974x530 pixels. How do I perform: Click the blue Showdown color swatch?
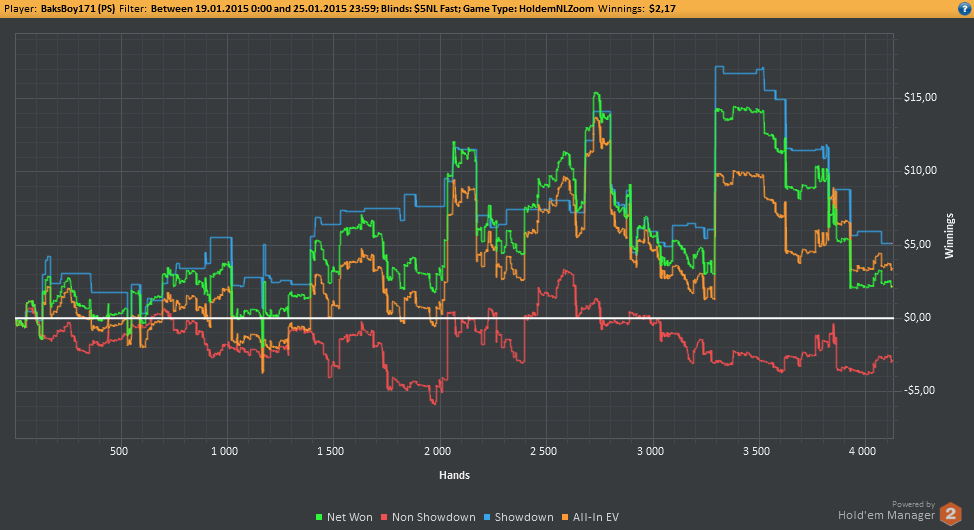pos(487,517)
